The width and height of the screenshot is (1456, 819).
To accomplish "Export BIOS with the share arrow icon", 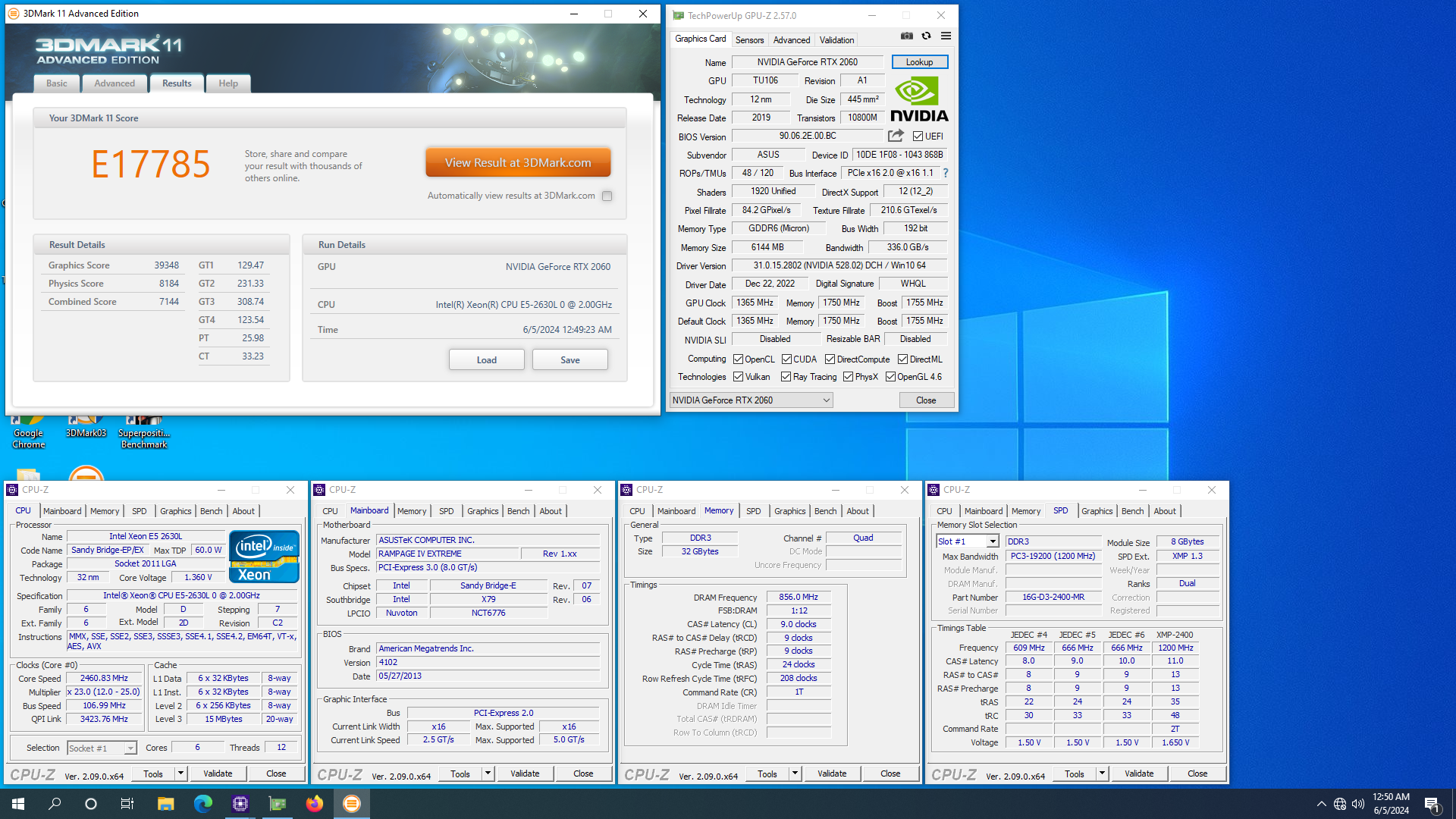I will pyautogui.click(x=896, y=136).
